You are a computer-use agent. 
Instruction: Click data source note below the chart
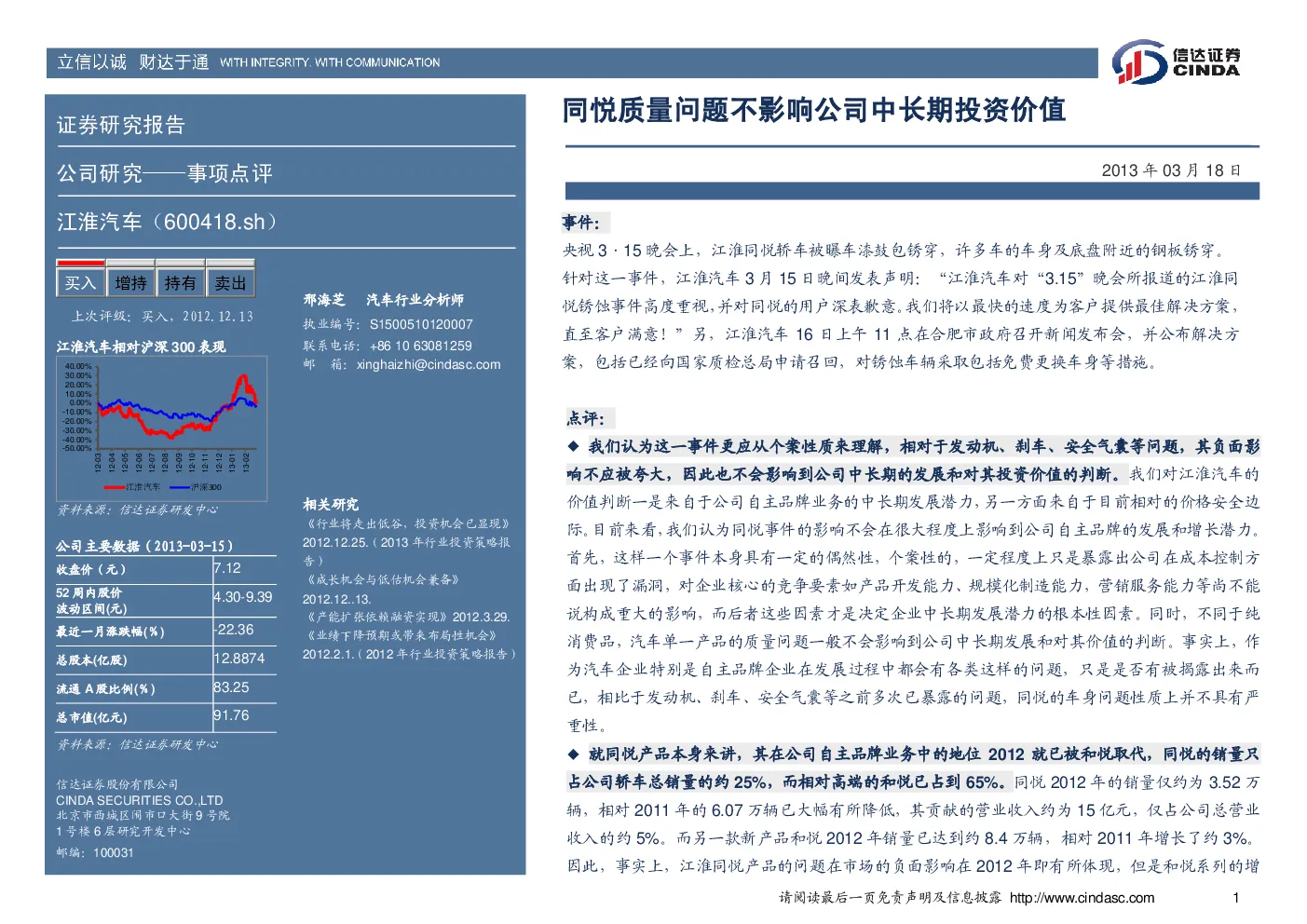click(x=137, y=510)
